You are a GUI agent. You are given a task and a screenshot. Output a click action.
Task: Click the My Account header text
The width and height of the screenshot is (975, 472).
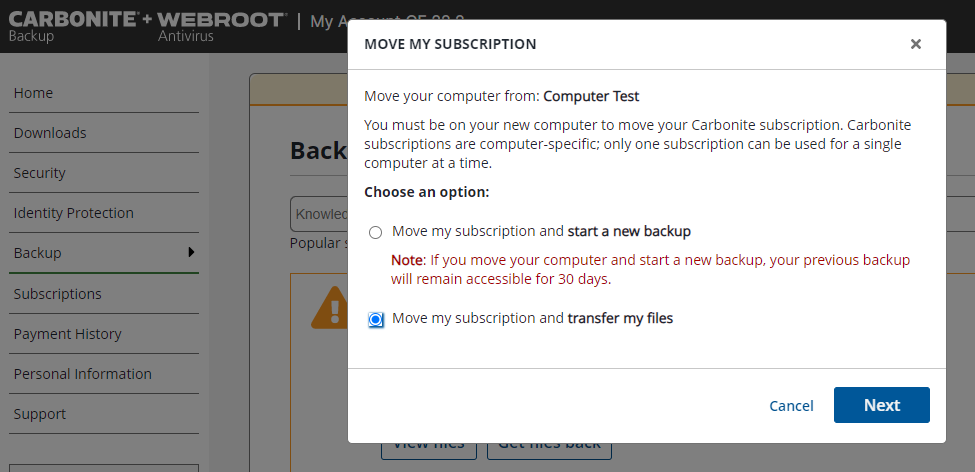[x=330, y=22]
